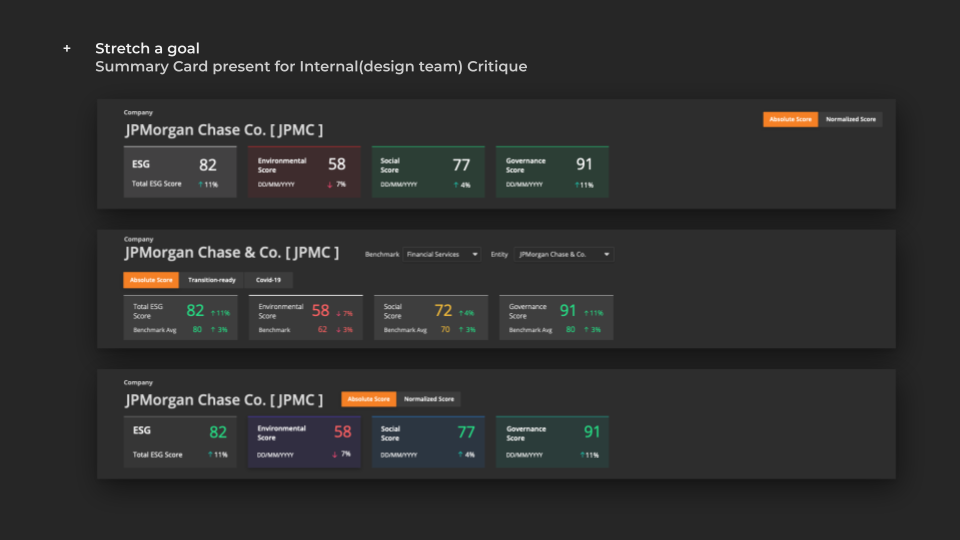Click the up 4% change under white 77
Viewport: 960px width, 540px height.
[x=462, y=184]
